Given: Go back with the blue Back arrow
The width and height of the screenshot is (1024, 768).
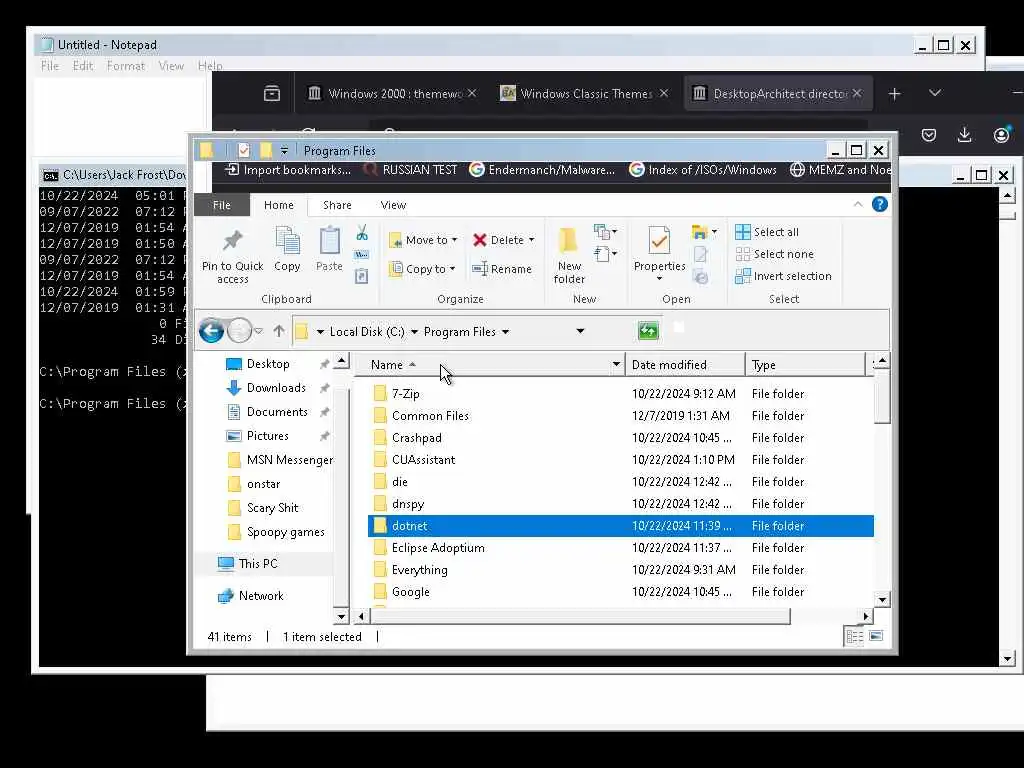Looking at the screenshot, I should tap(212, 331).
